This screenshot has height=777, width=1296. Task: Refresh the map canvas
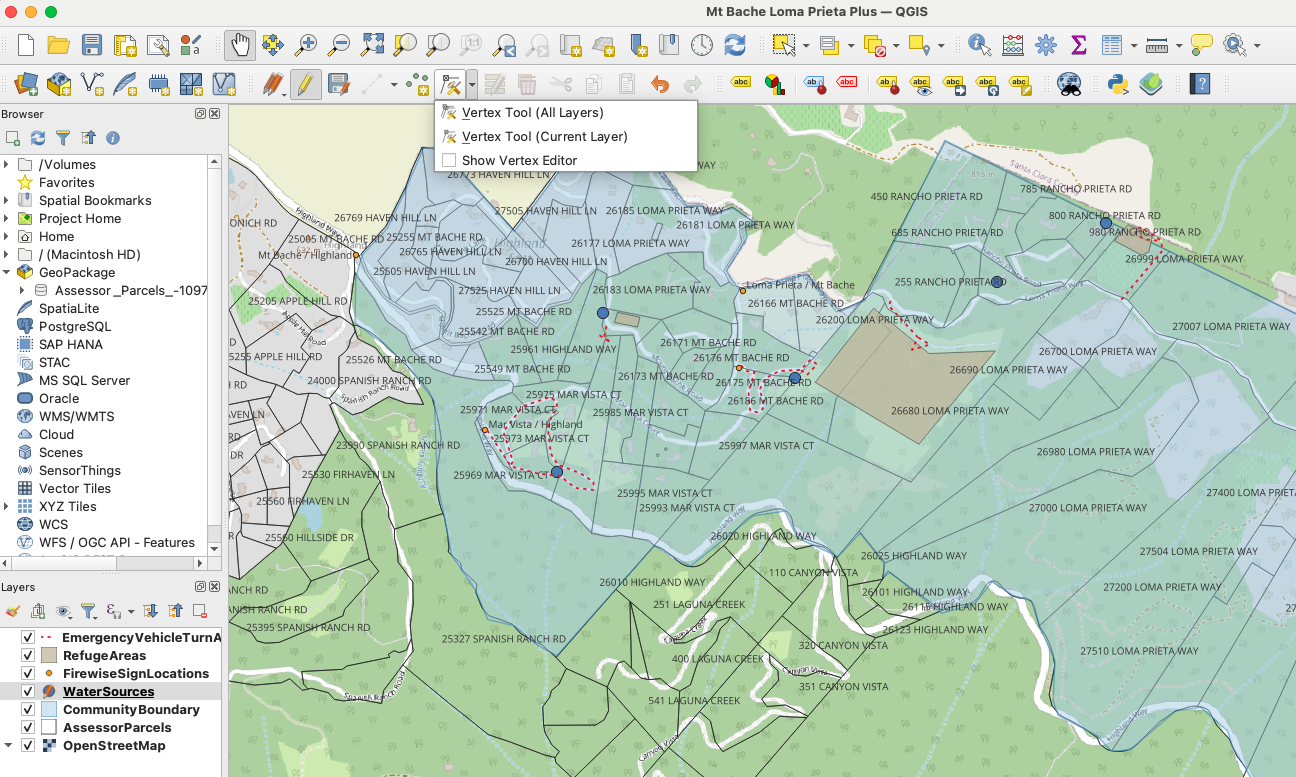tap(735, 45)
